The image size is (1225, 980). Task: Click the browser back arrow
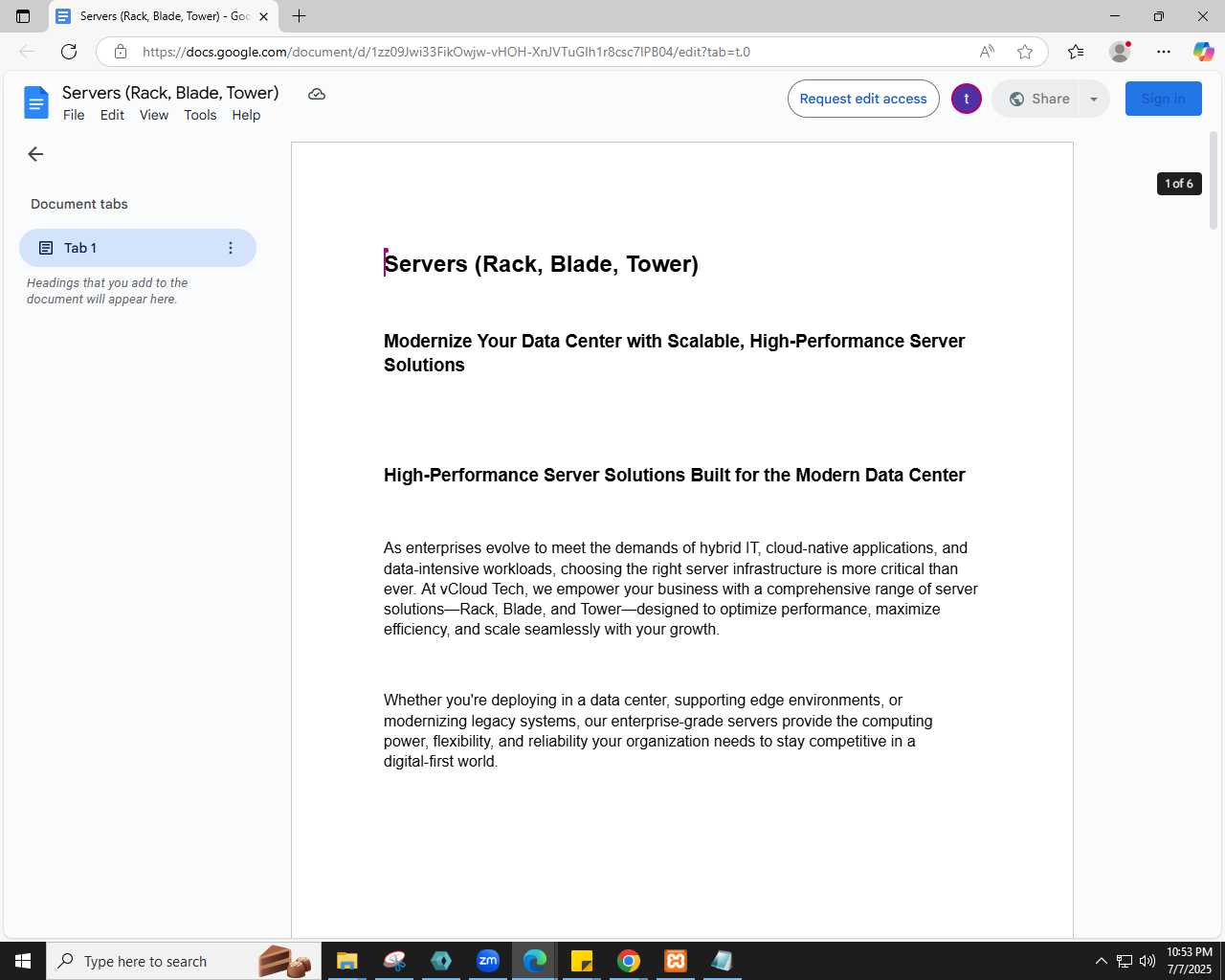tap(27, 52)
